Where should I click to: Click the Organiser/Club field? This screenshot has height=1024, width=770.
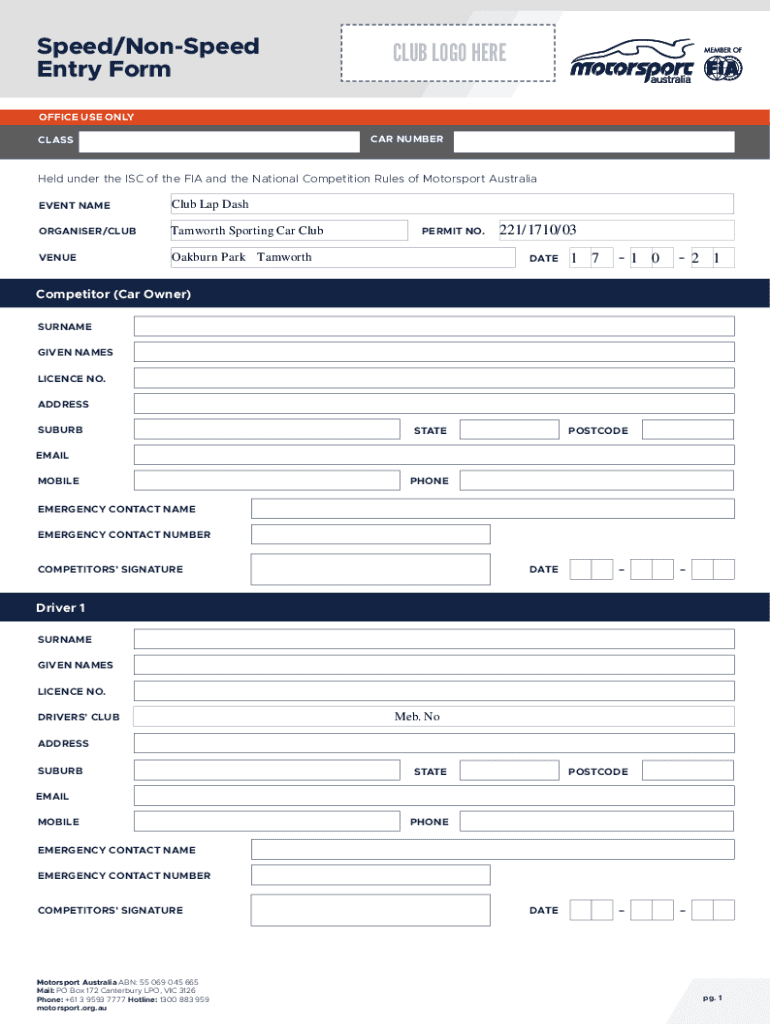pos(288,231)
